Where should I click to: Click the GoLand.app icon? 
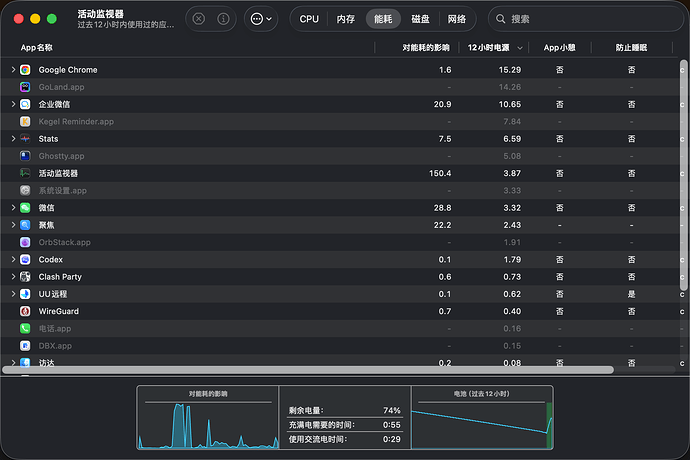click(25, 87)
